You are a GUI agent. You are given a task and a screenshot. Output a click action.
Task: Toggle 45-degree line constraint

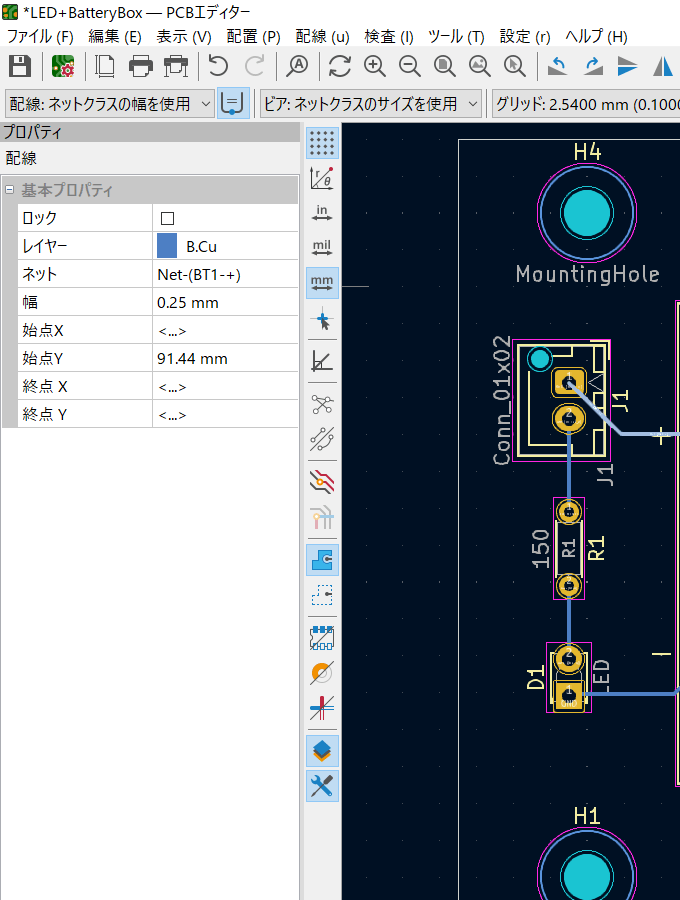[322, 361]
